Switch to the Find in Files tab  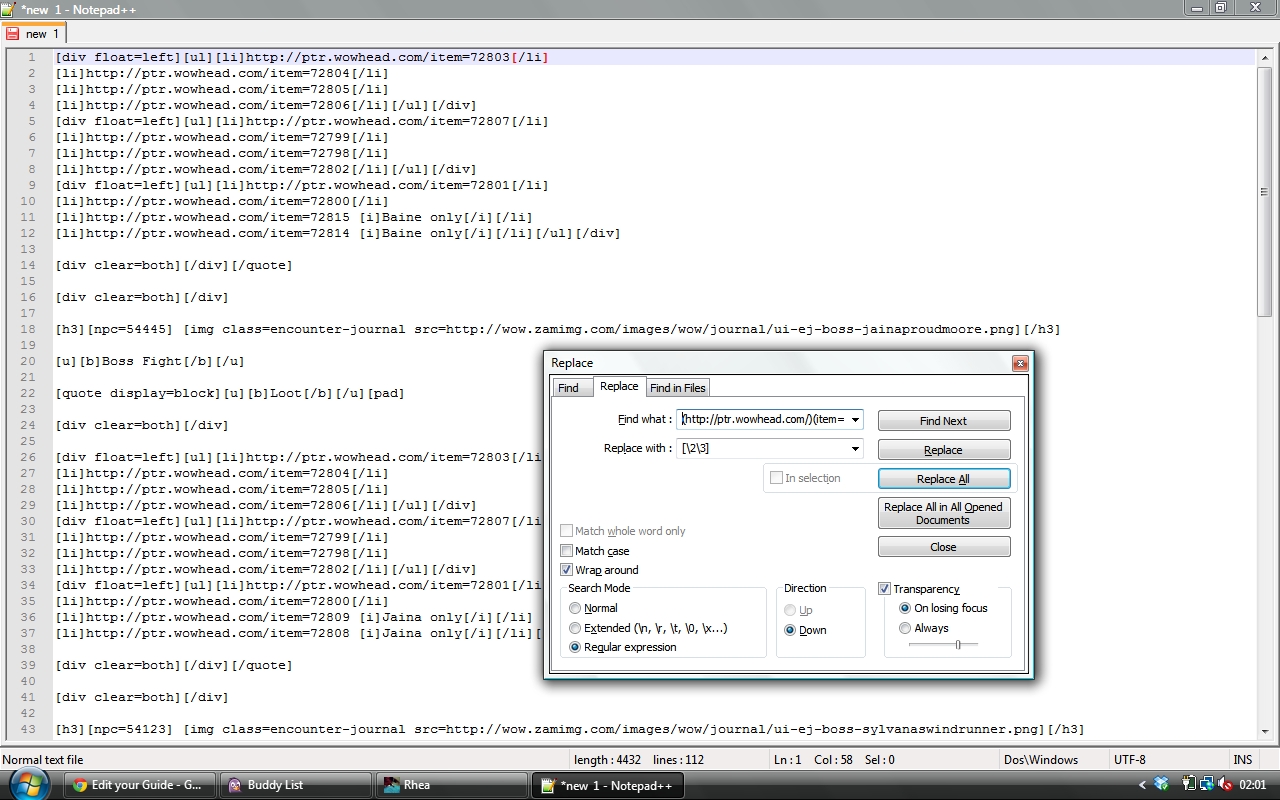click(x=678, y=388)
